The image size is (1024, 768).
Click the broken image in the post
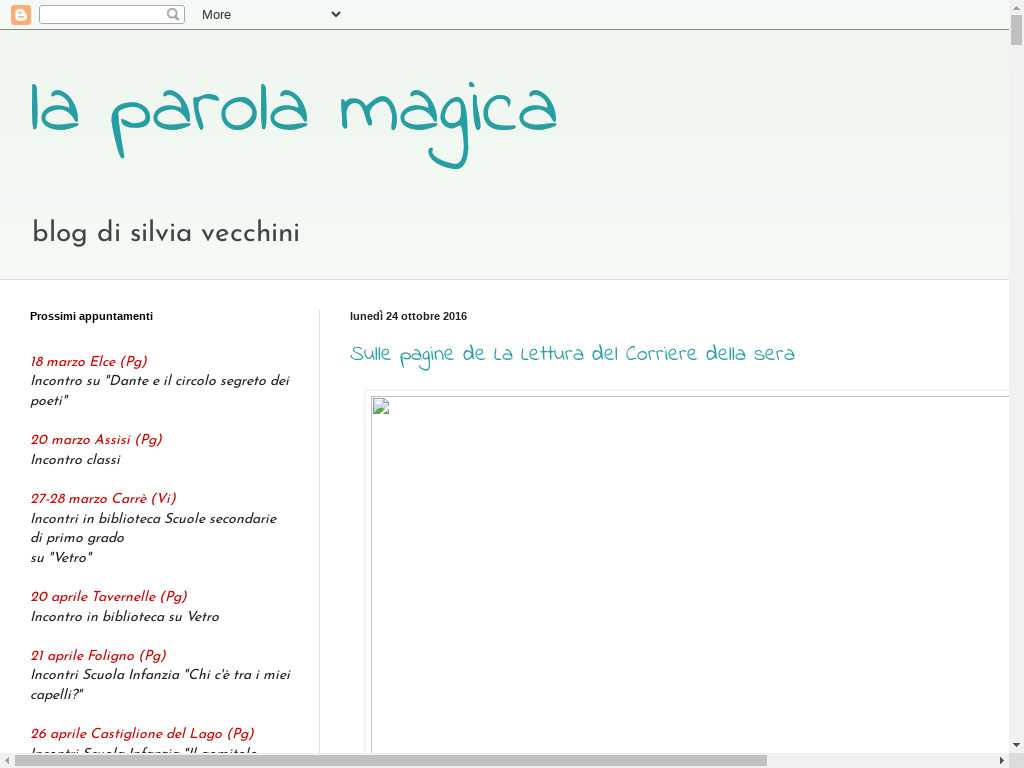coord(690,570)
